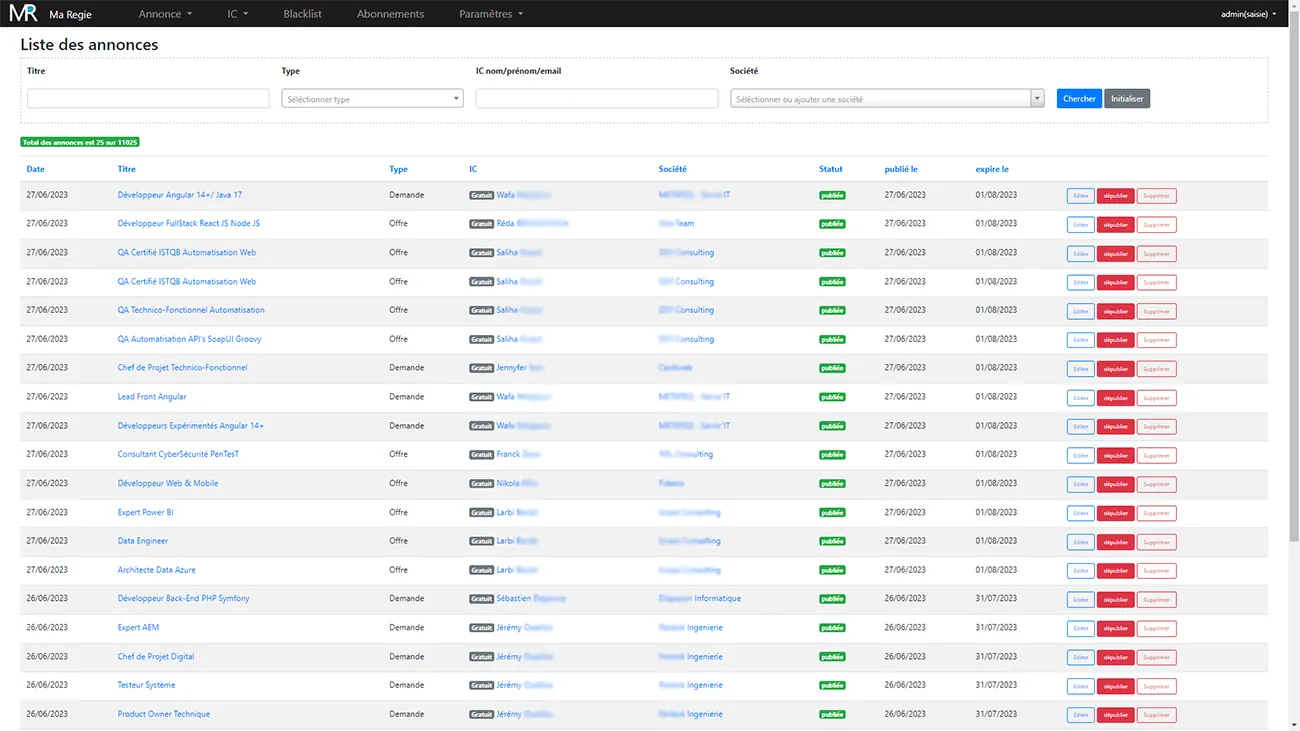This screenshot has height=731, width=1300.
Task: Go to the Blacklist page
Action: click(302, 14)
